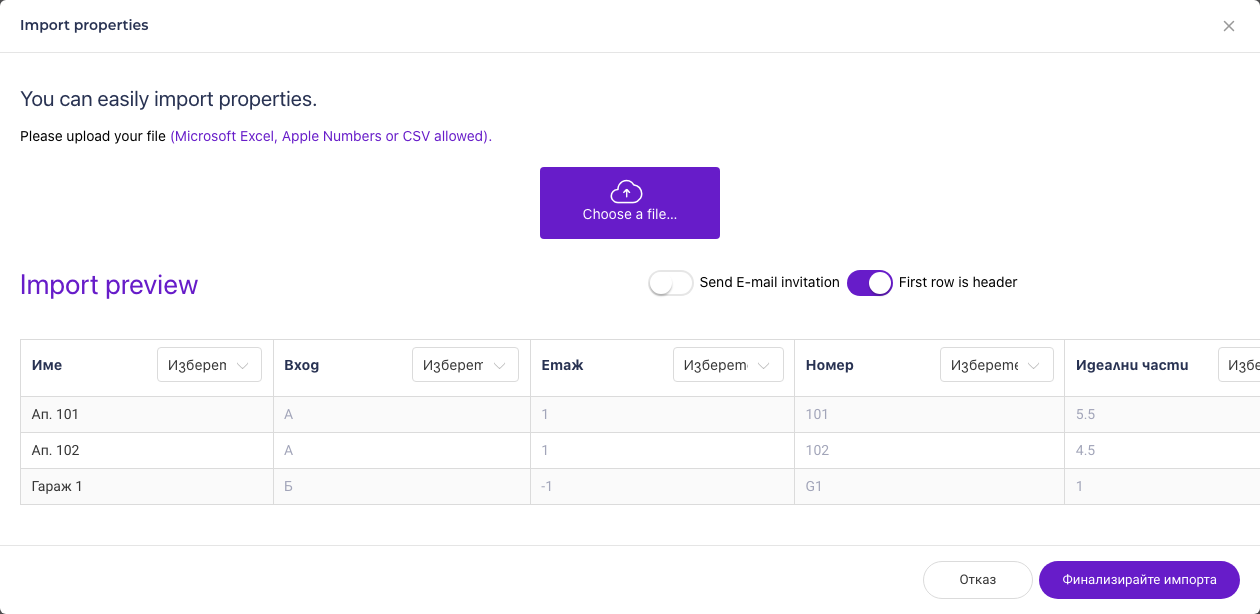Image resolution: width=1260 pixels, height=614 pixels.
Task: Click the Import properties dialog title
Action: tap(84, 25)
